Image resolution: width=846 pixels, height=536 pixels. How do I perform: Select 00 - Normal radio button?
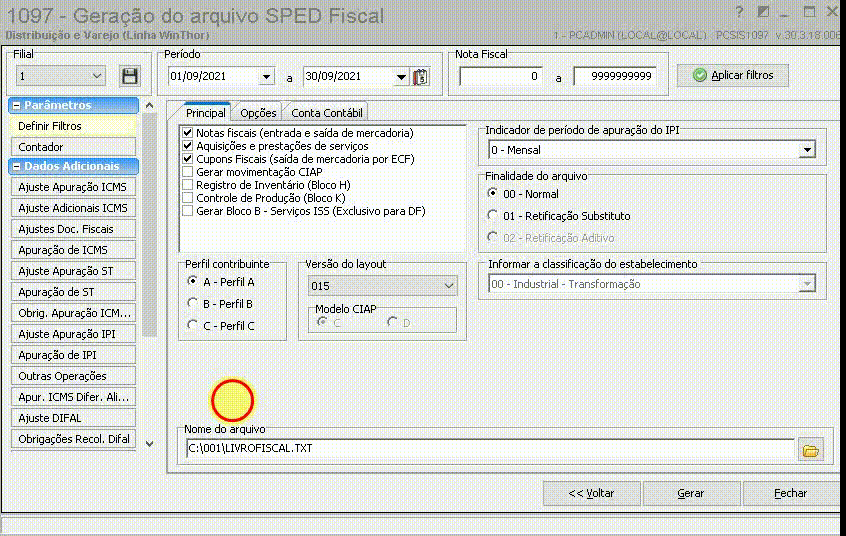coord(492,193)
